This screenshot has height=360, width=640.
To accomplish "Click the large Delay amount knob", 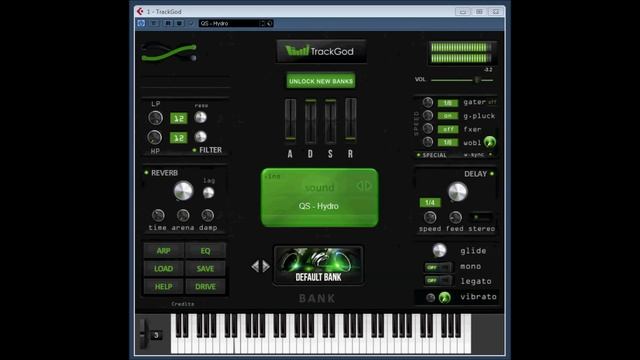I will (x=458, y=192).
